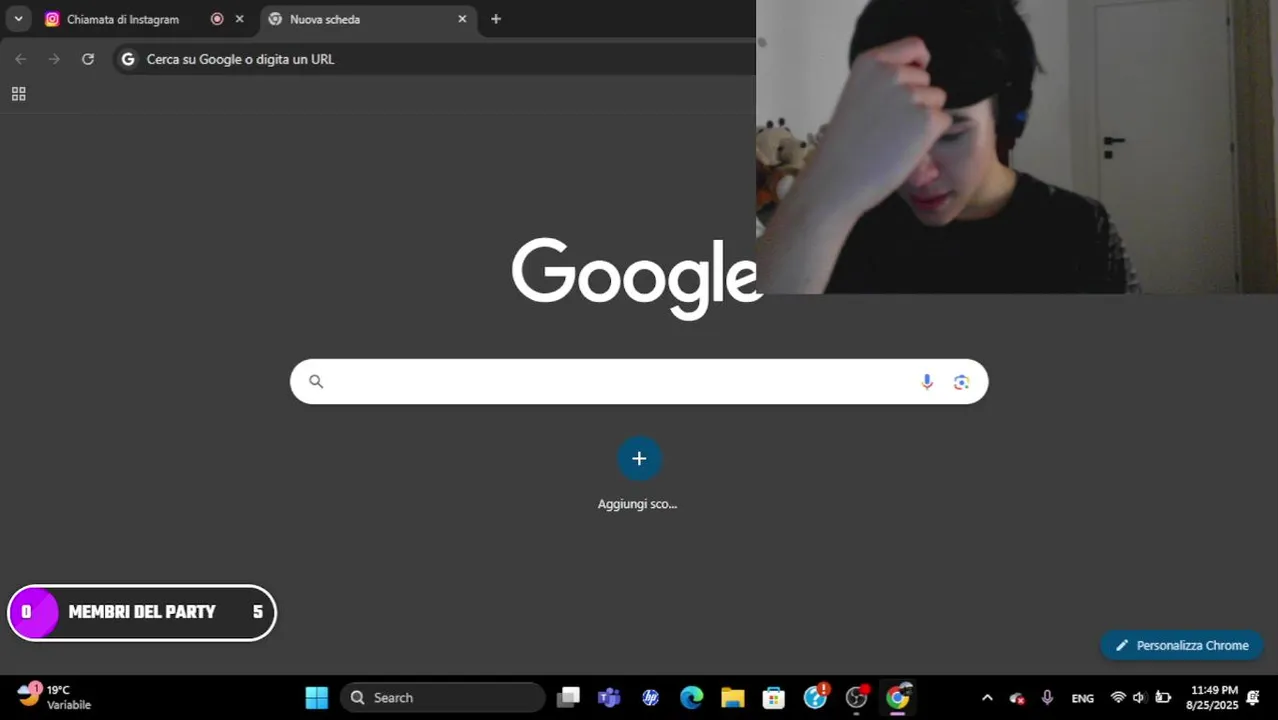The height and width of the screenshot is (720, 1278).
Task: Click the browser forward arrow
Action: coord(54,59)
